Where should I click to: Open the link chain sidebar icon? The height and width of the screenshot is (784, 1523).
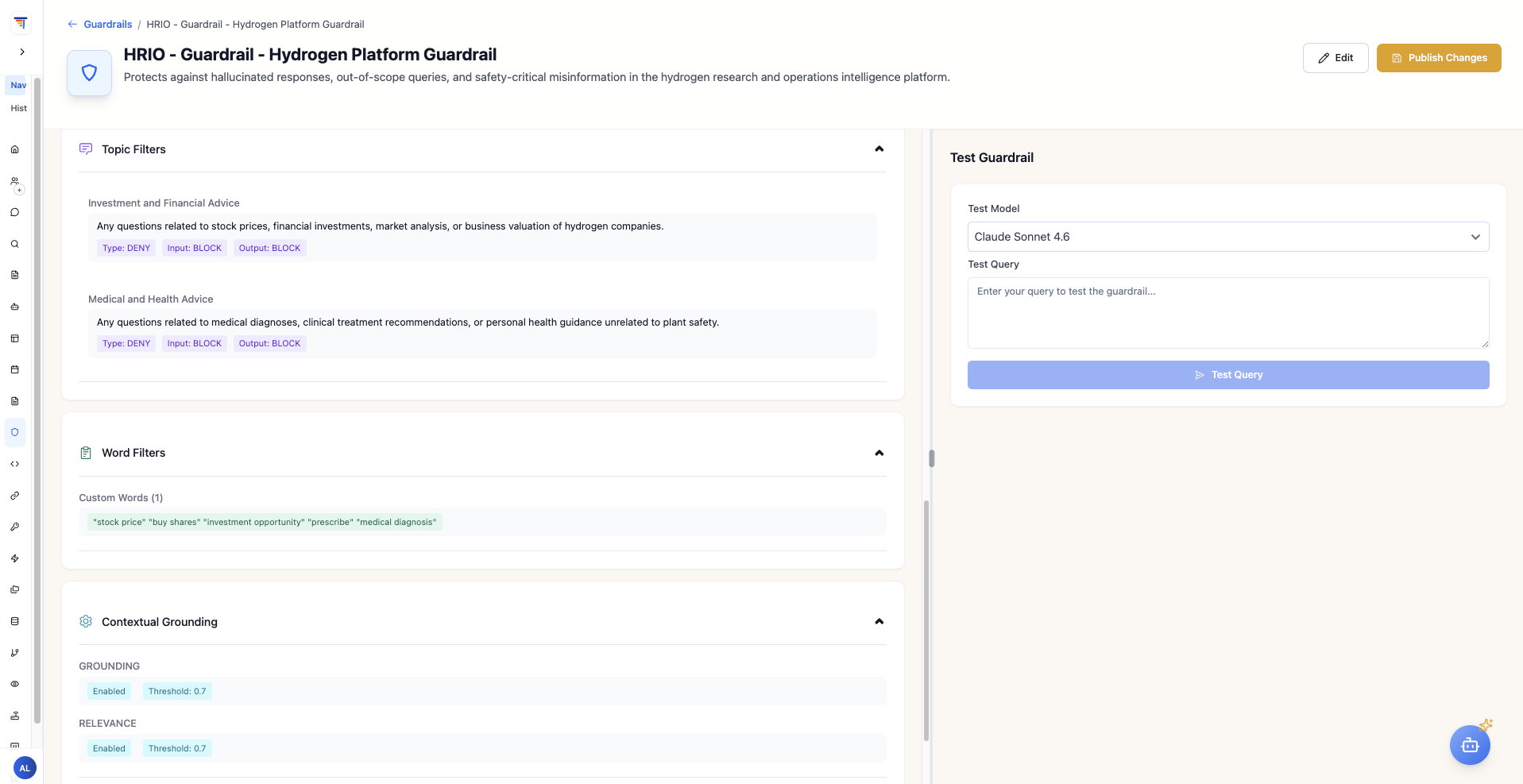pos(14,496)
